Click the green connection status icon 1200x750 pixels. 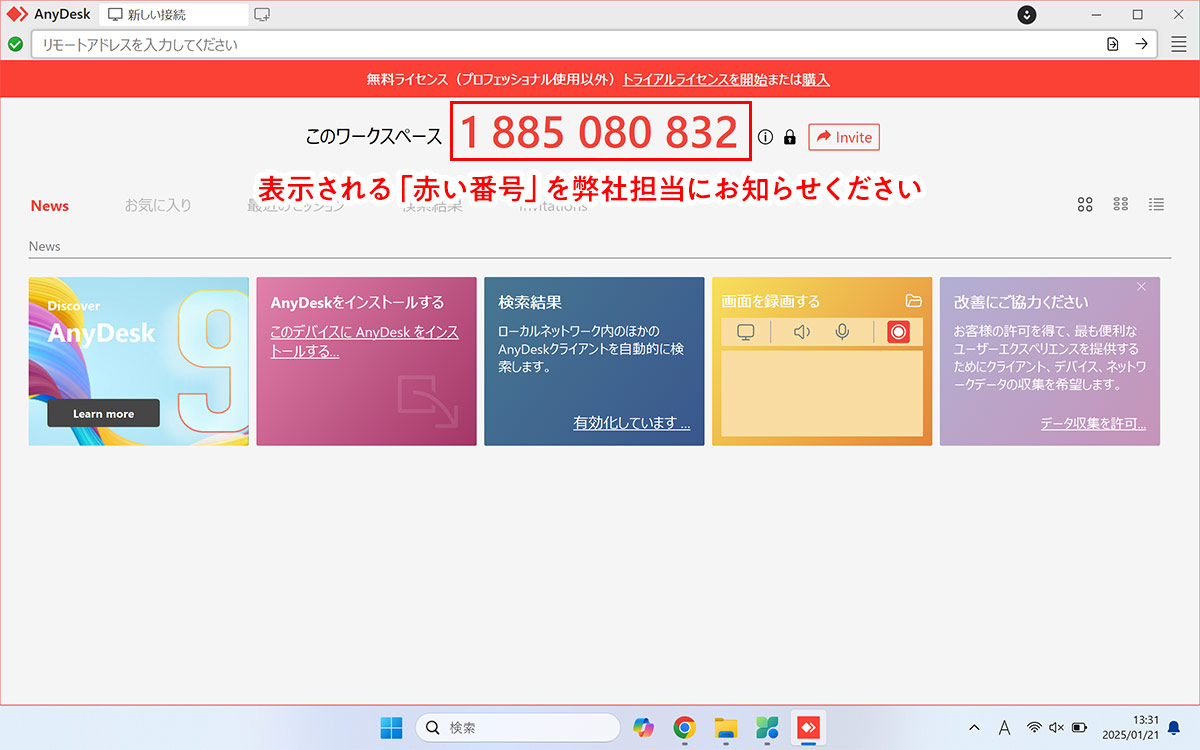(15, 44)
